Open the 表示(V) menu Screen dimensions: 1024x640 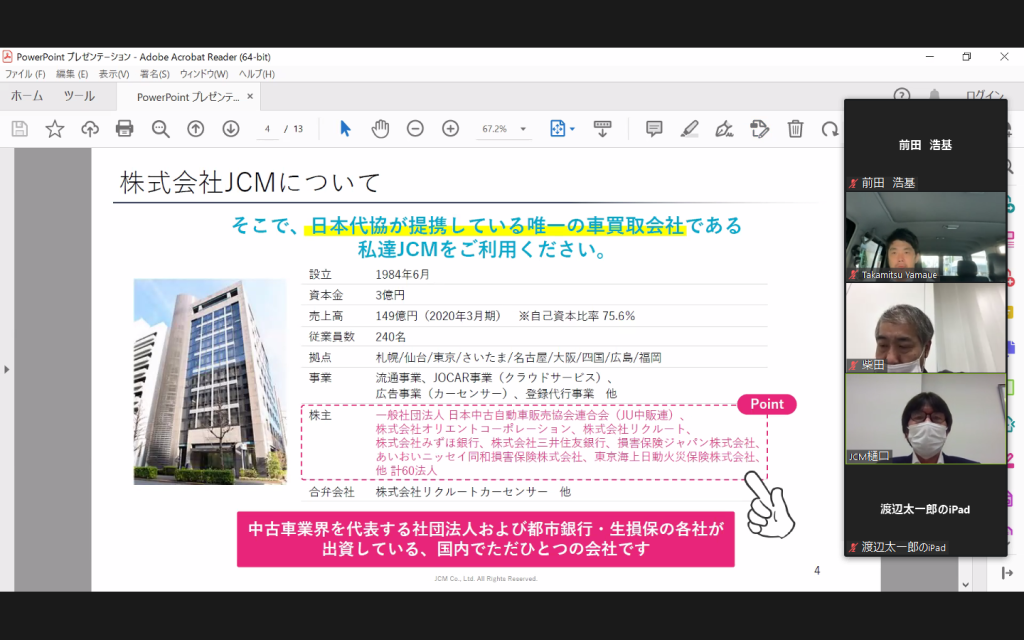[114, 74]
